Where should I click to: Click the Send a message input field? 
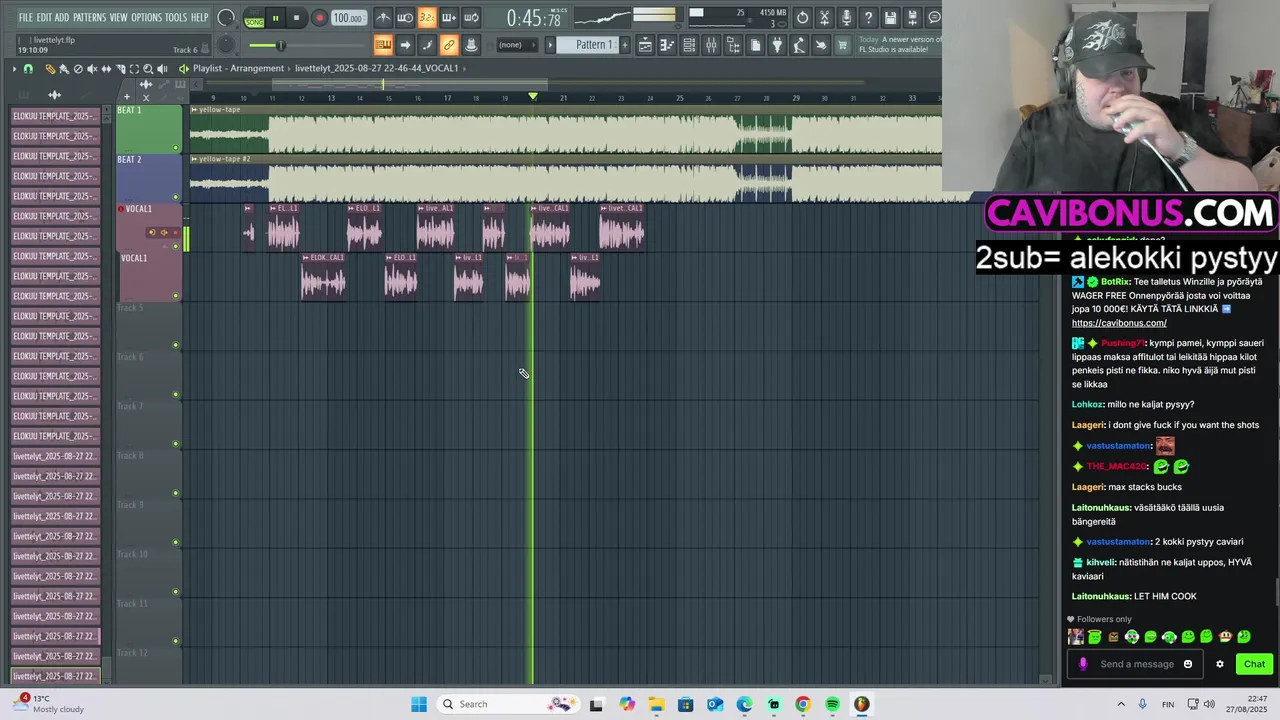coord(1136,664)
